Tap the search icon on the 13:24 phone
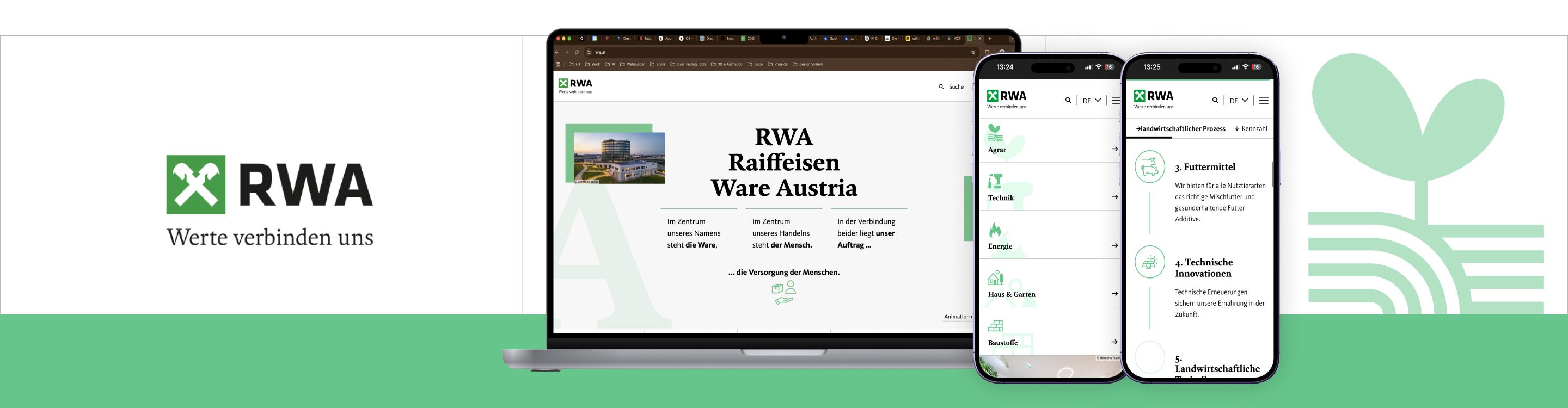 click(1068, 100)
